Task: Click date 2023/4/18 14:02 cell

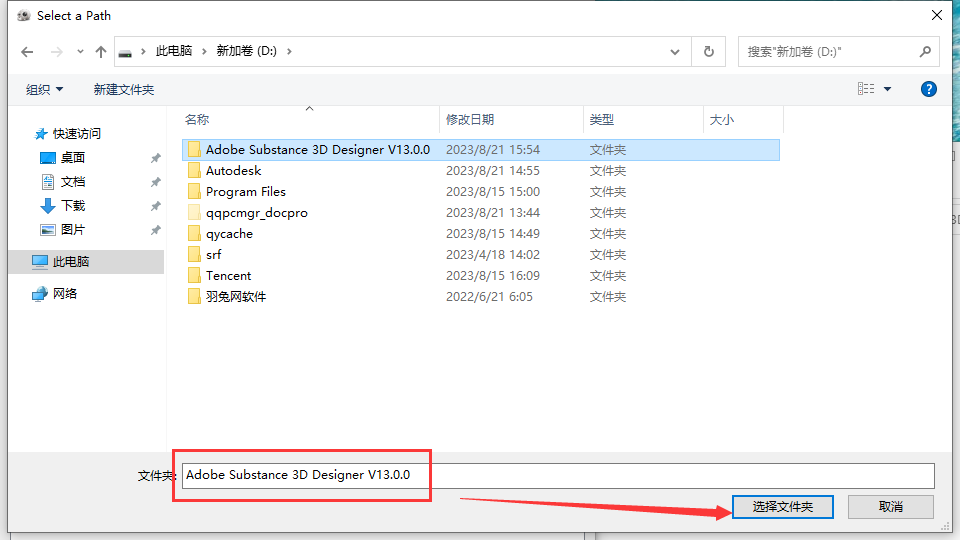Action: (493, 255)
